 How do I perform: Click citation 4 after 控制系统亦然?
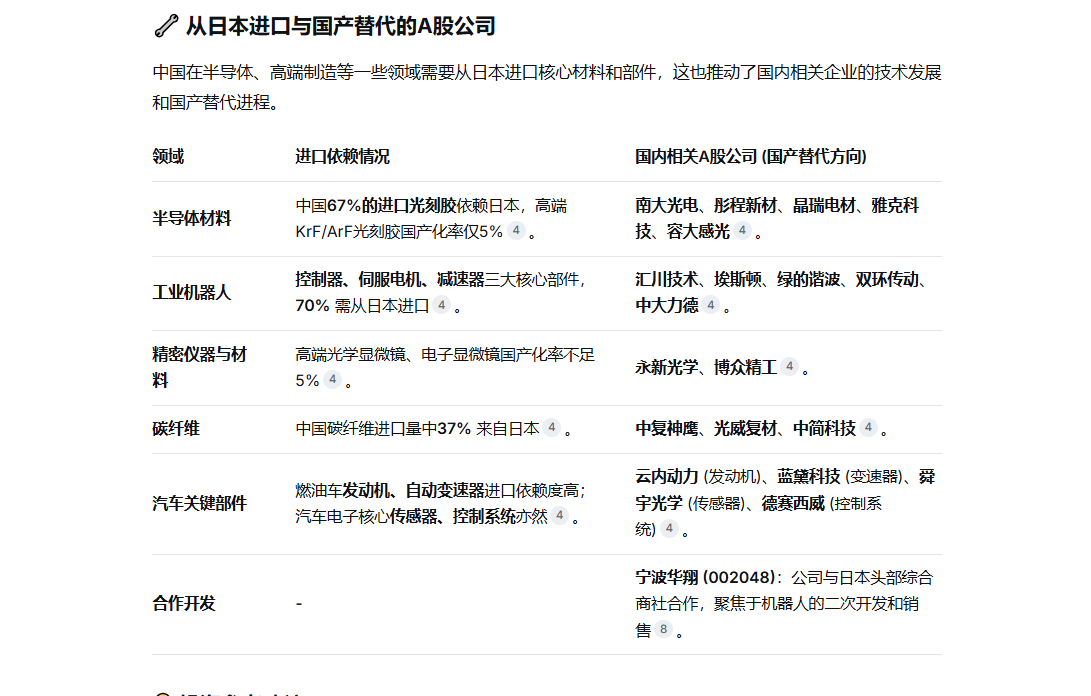coord(559,516)
